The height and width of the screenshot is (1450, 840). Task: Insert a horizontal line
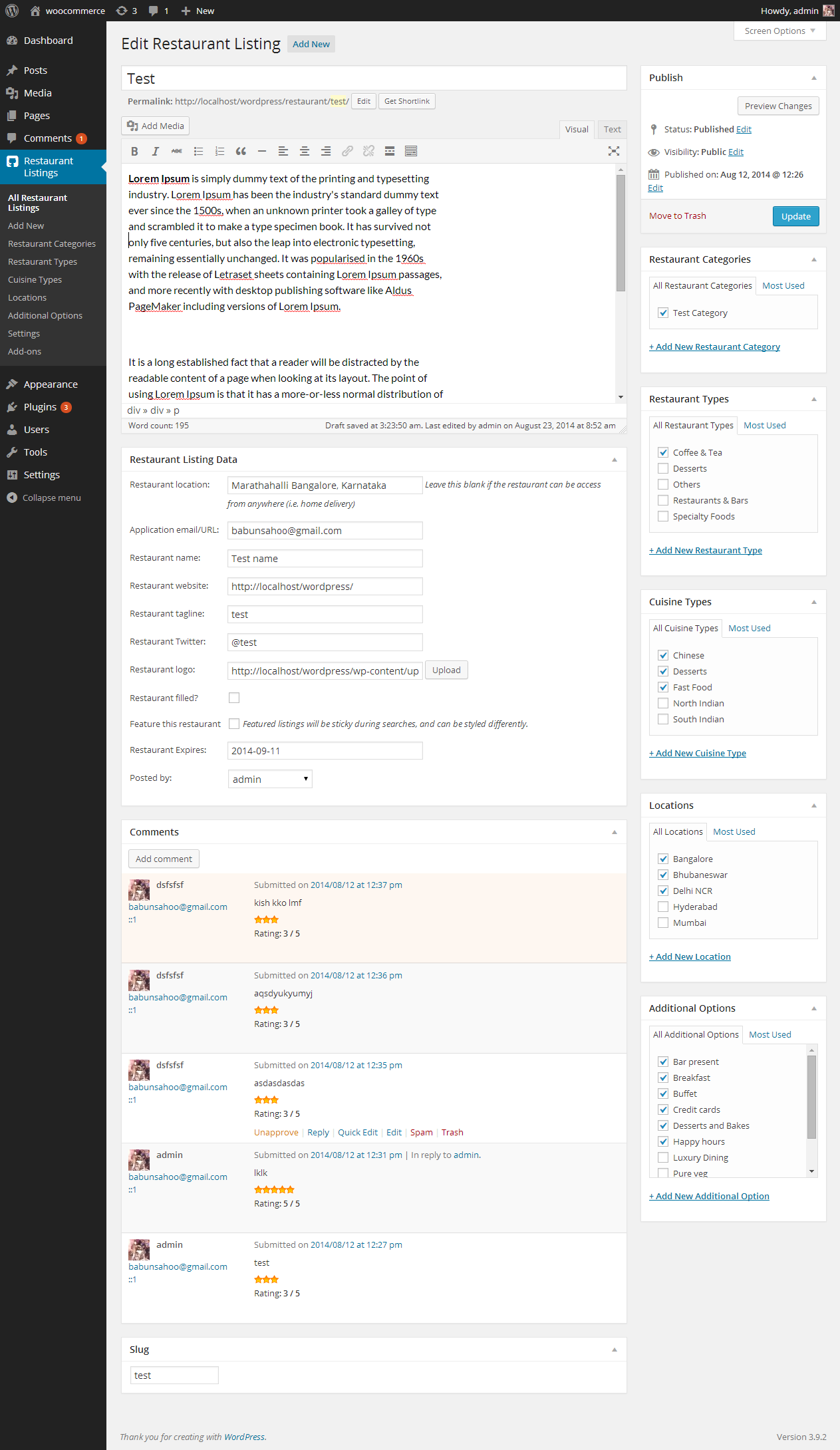[x=262, y=151]
